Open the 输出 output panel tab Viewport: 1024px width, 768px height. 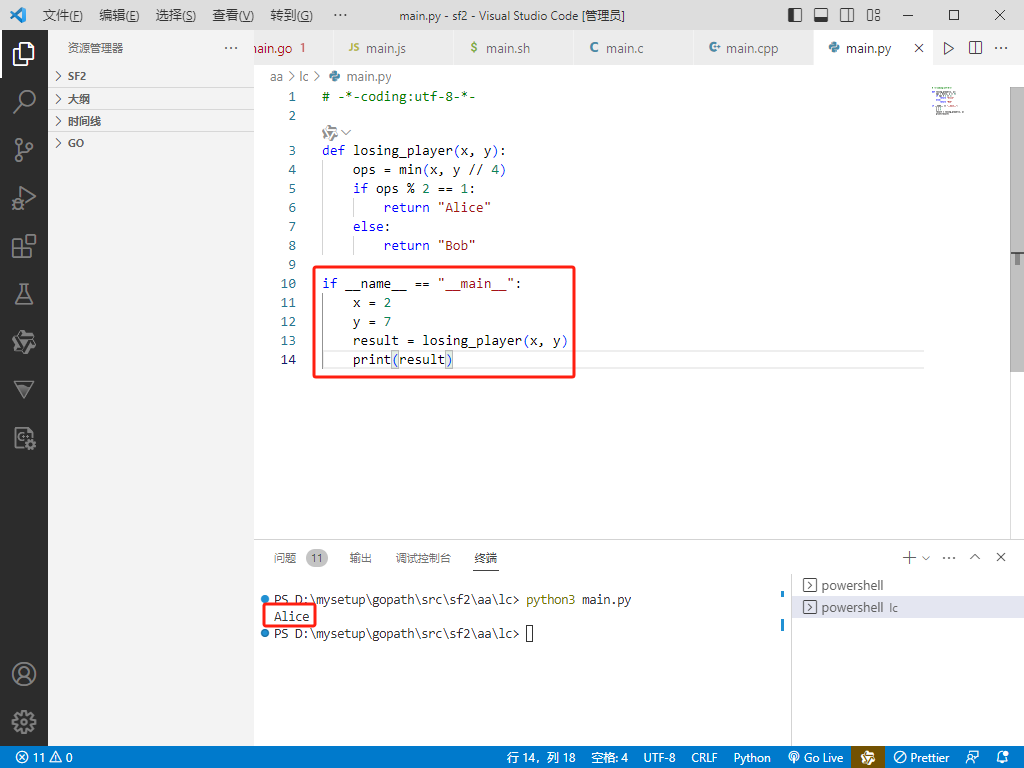(360, 558)
